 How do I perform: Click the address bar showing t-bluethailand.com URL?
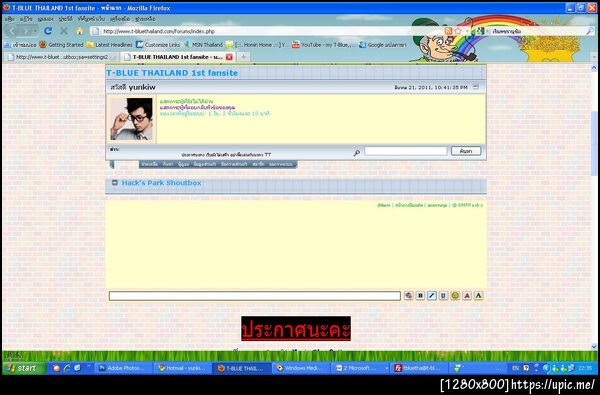(268, 31)
